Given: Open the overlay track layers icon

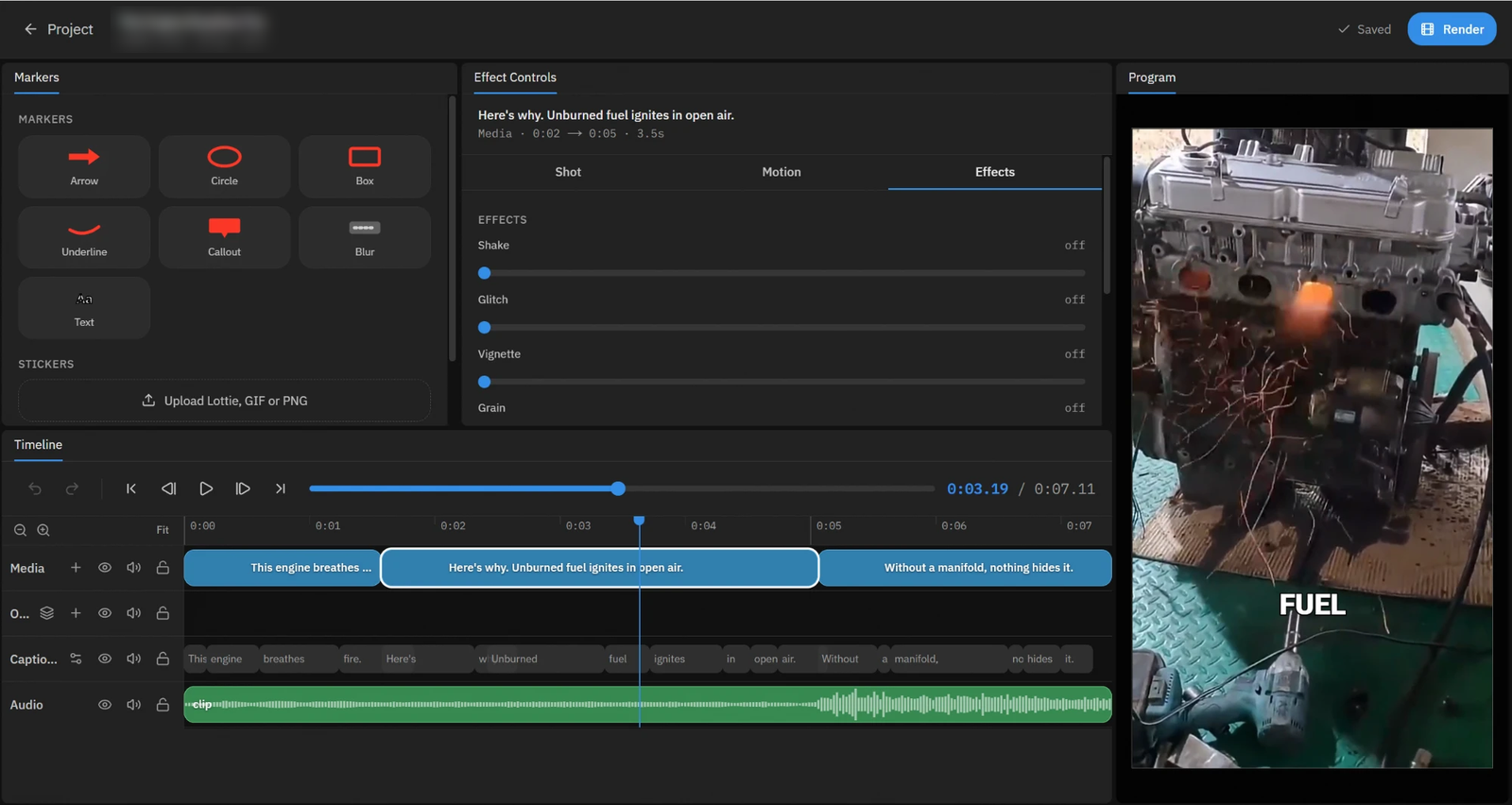Looking at the screenshot, I should pos(47,613).
